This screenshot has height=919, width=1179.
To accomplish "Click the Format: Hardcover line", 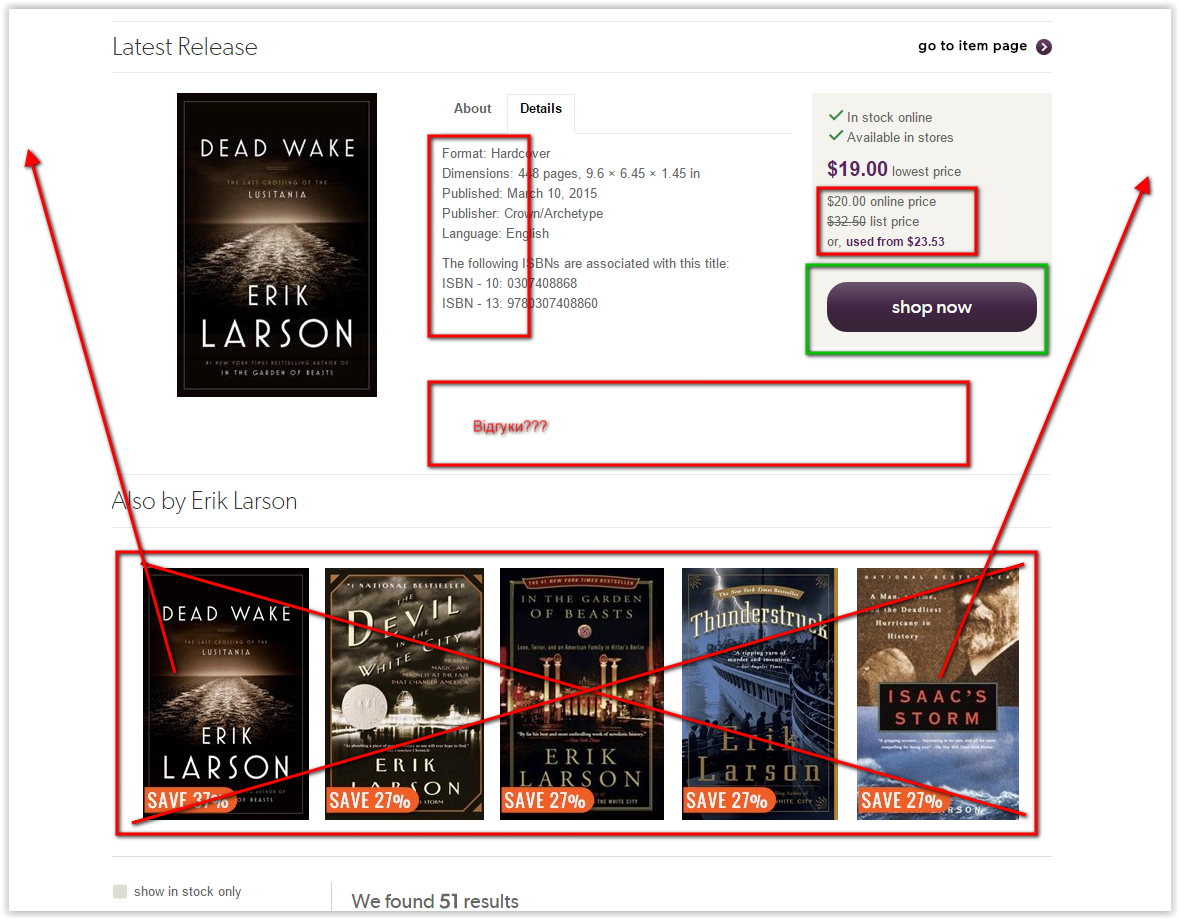I will point(496,153).
